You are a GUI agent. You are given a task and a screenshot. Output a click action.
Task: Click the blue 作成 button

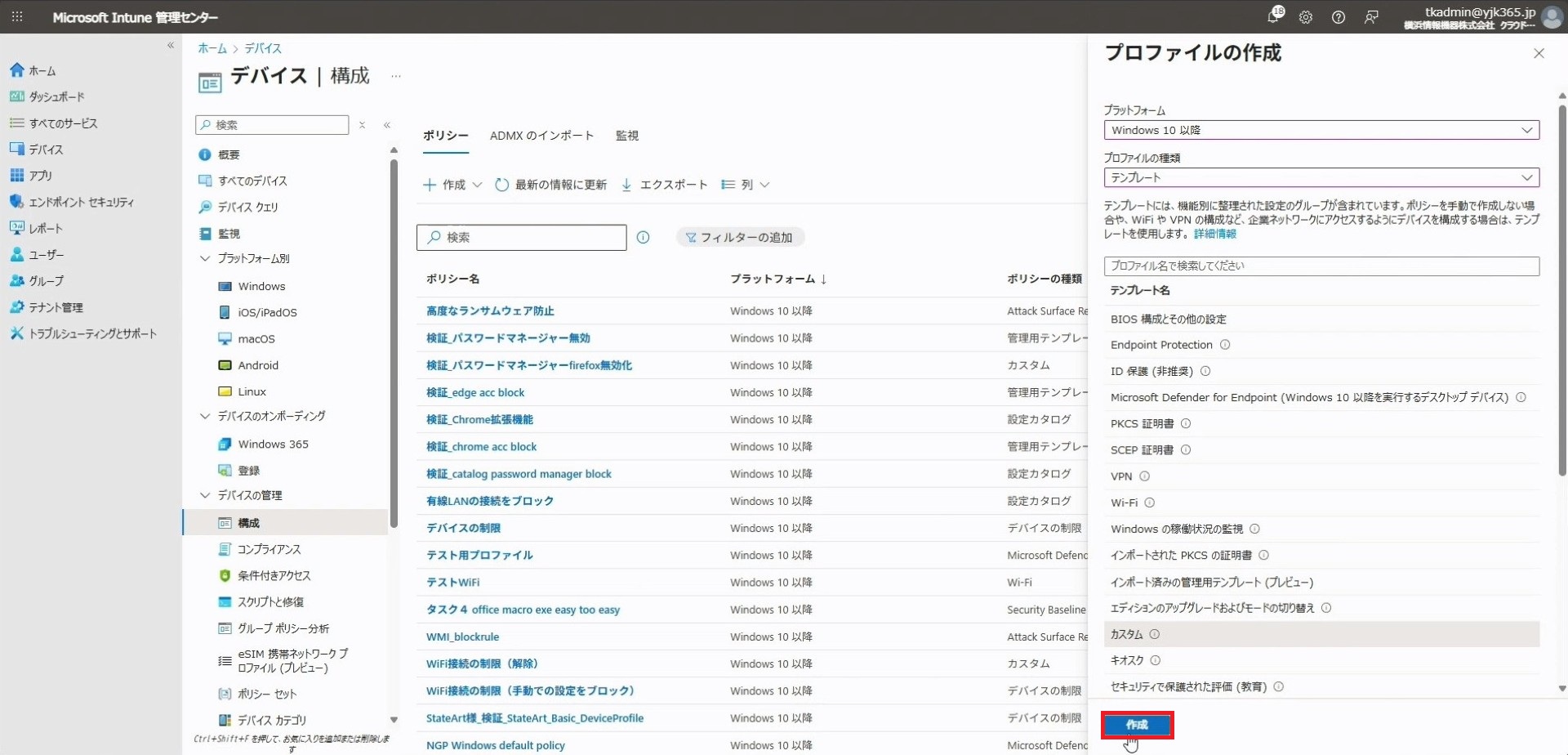pyautogui.click(x=1137, y=725)
